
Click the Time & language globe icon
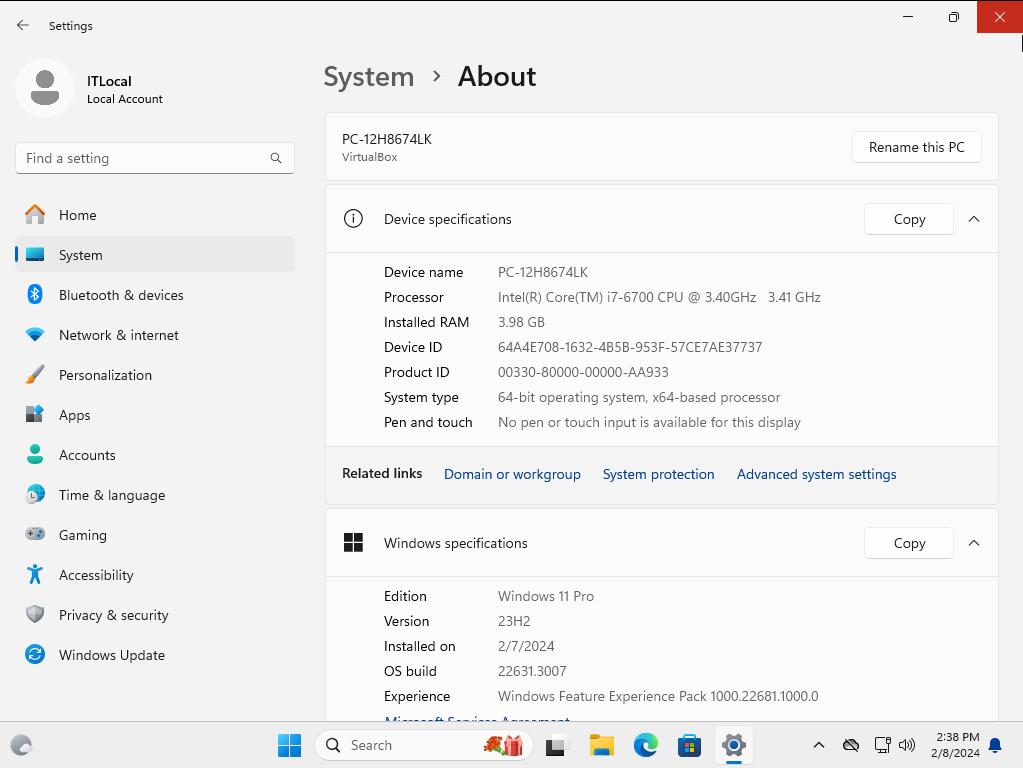pos(35,495)
